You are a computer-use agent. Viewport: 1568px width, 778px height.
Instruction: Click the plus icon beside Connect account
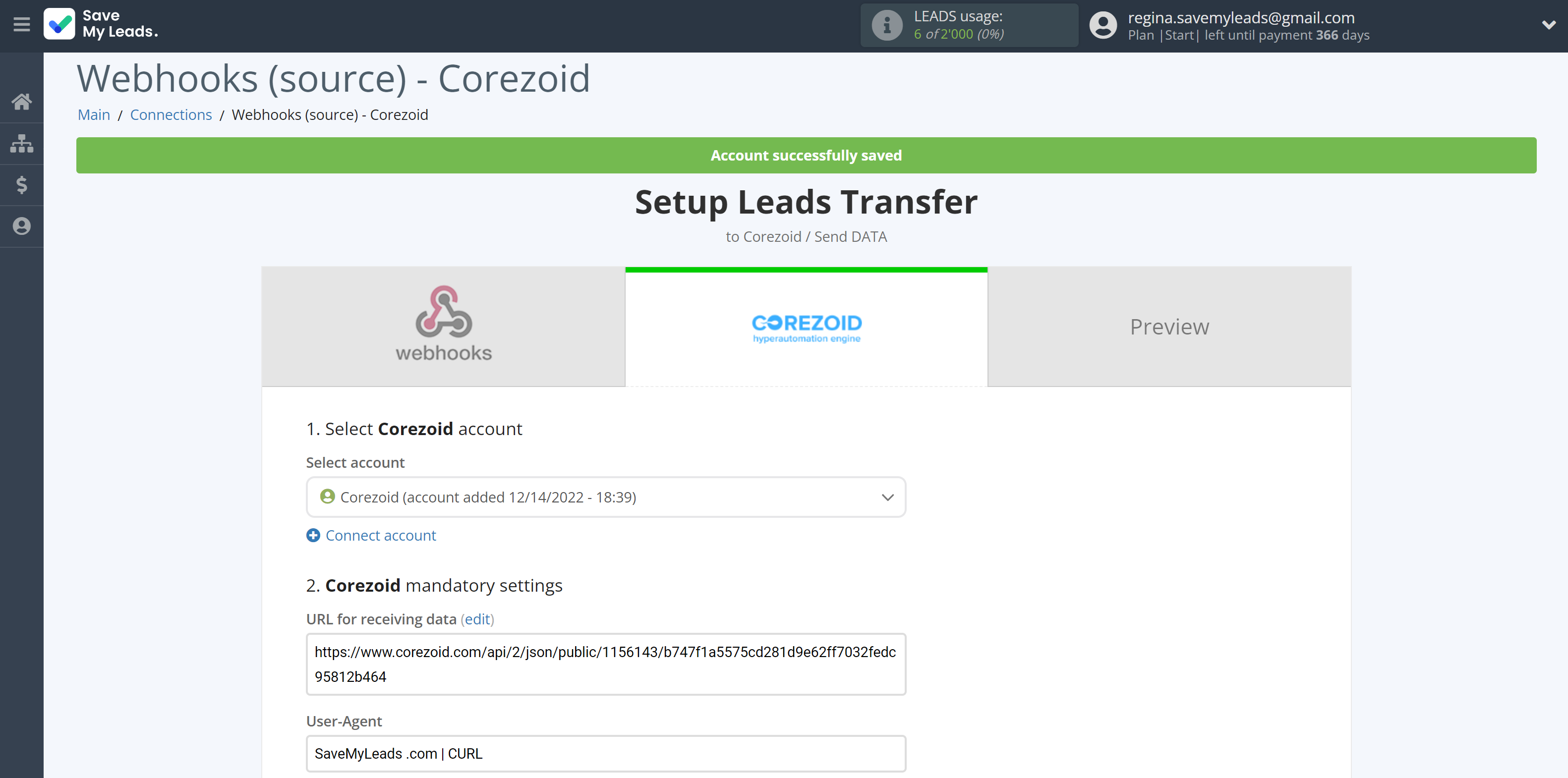click(313, 535)
